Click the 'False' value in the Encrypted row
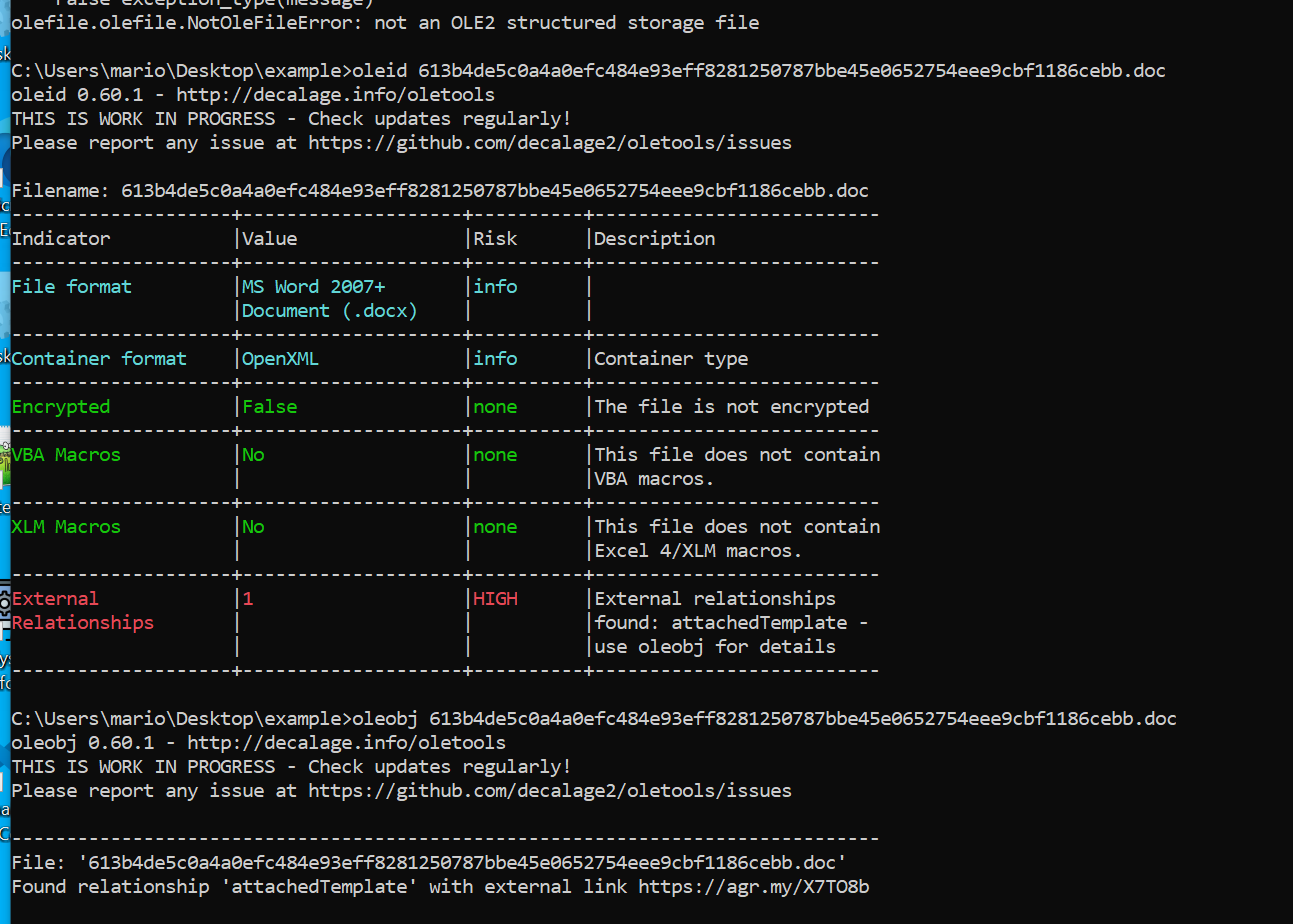The height and width of the screenshot is (924, 1293). 270,407
